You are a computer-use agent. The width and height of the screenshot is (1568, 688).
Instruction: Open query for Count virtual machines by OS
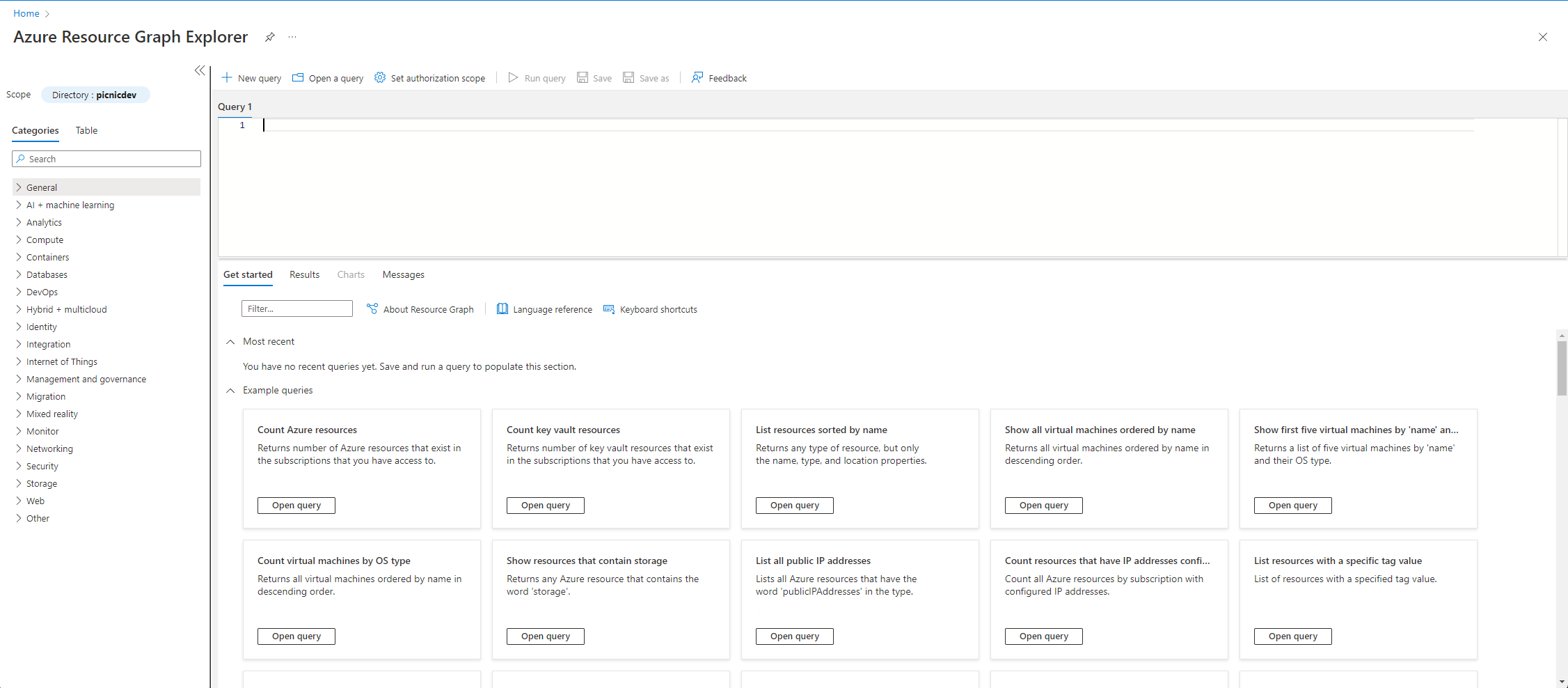tap(296, 636)
